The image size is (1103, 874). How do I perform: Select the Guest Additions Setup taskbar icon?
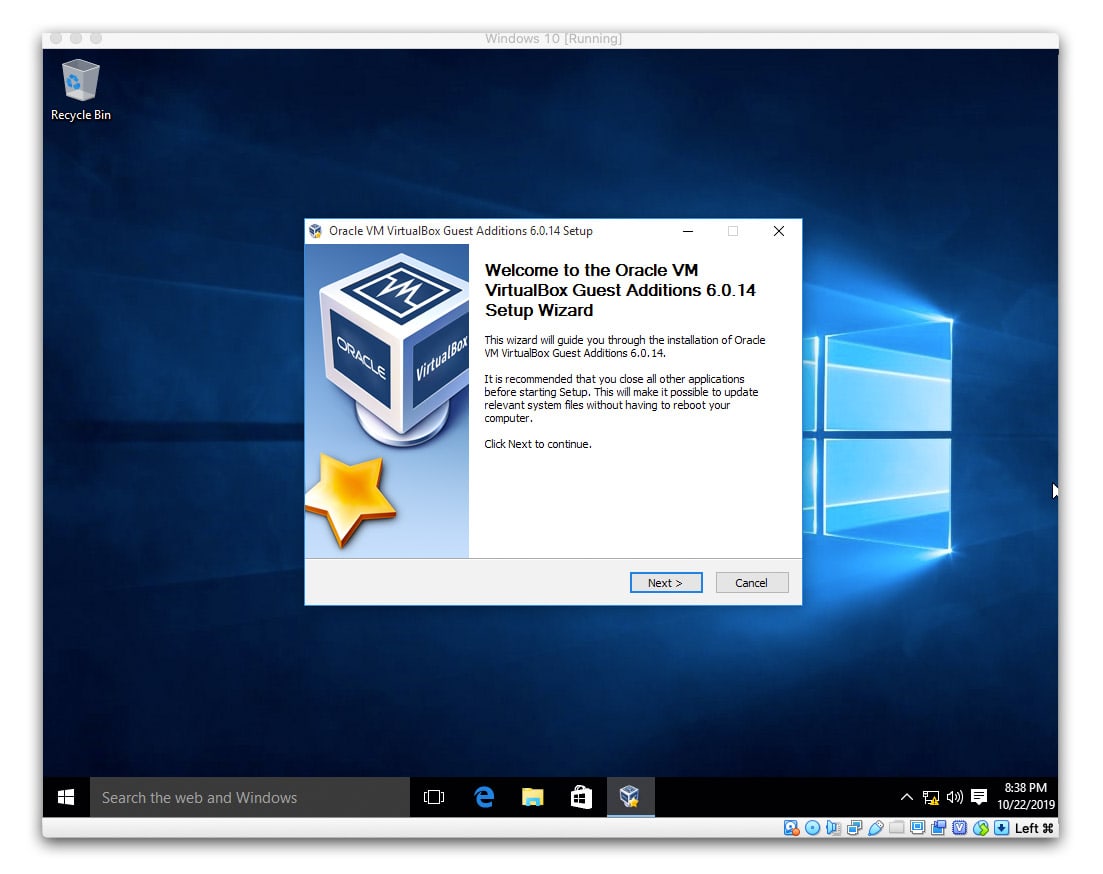point(630,797)
